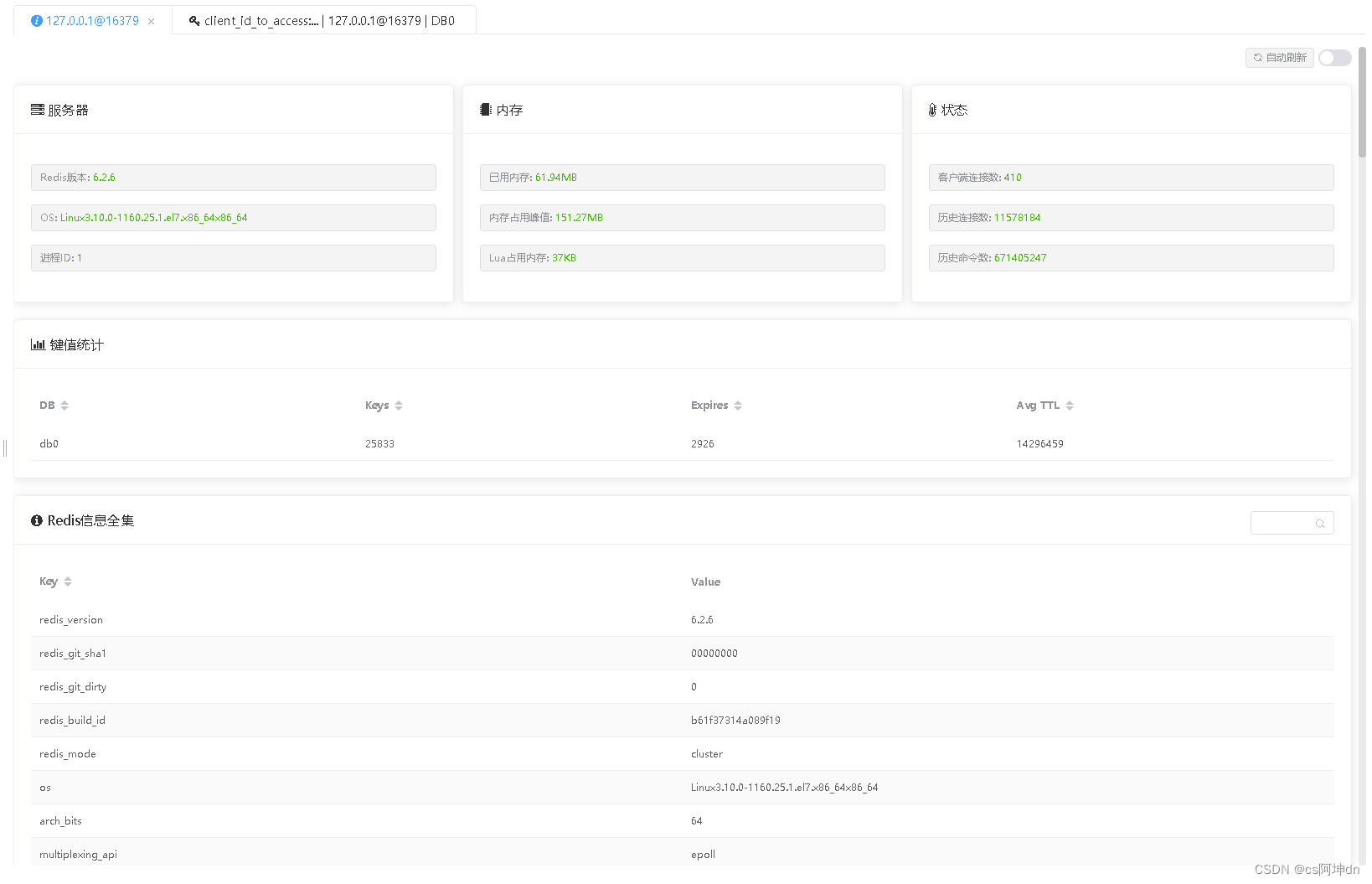Sort key statistics by Expires column
Image resolution: width=1372 pixels, height=884 pixels.
[738, 406]
